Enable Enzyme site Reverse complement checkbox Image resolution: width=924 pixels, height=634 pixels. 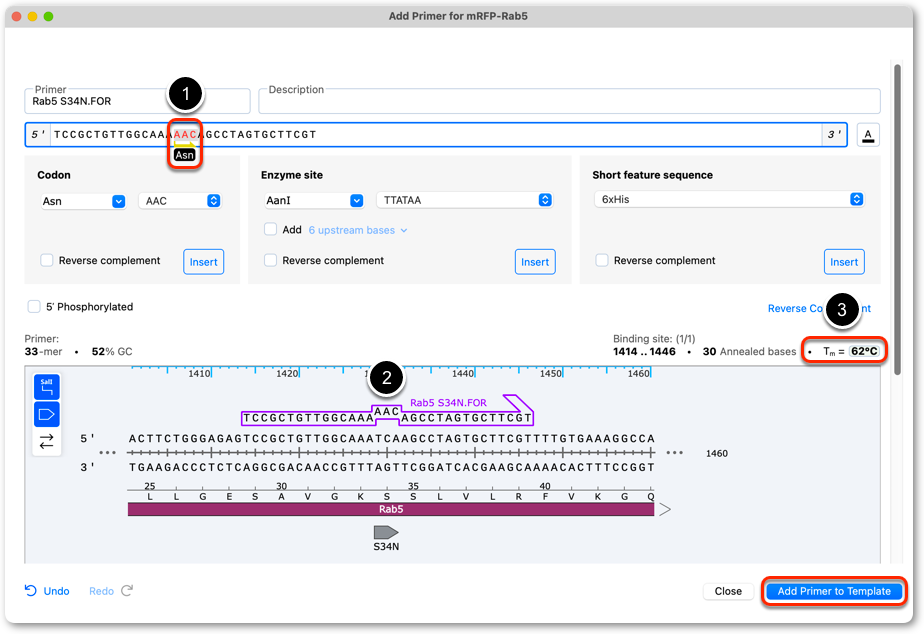pyautogui.click(x=270, y=260)
